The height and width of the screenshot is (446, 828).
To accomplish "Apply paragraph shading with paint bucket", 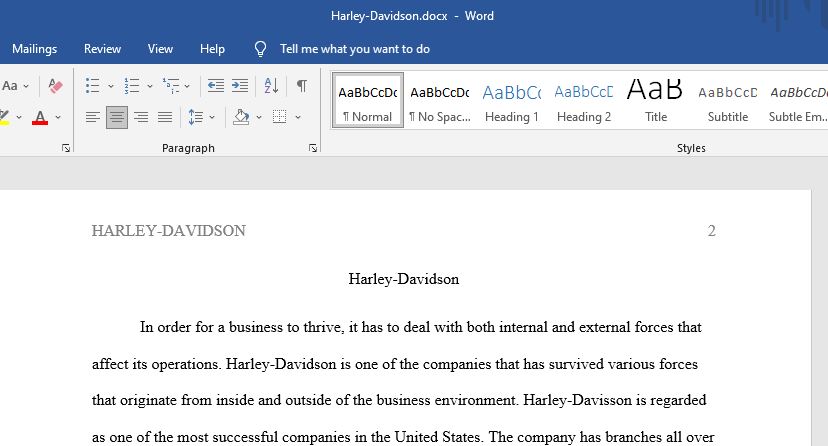I will 241,117.
